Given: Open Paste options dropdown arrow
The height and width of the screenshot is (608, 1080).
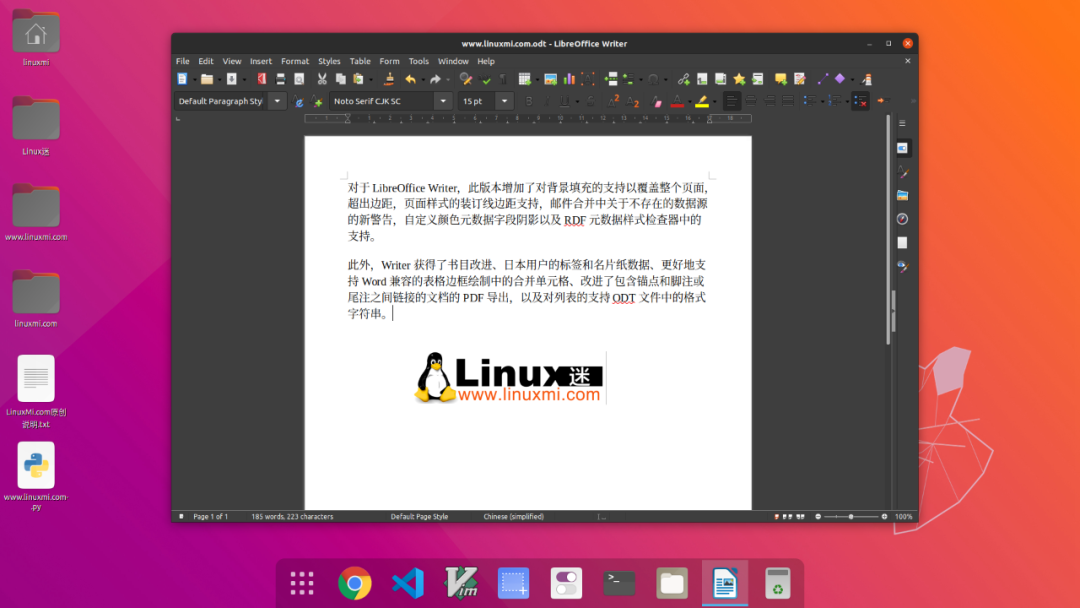Looking at the screenshot, I should coord(370,79).
